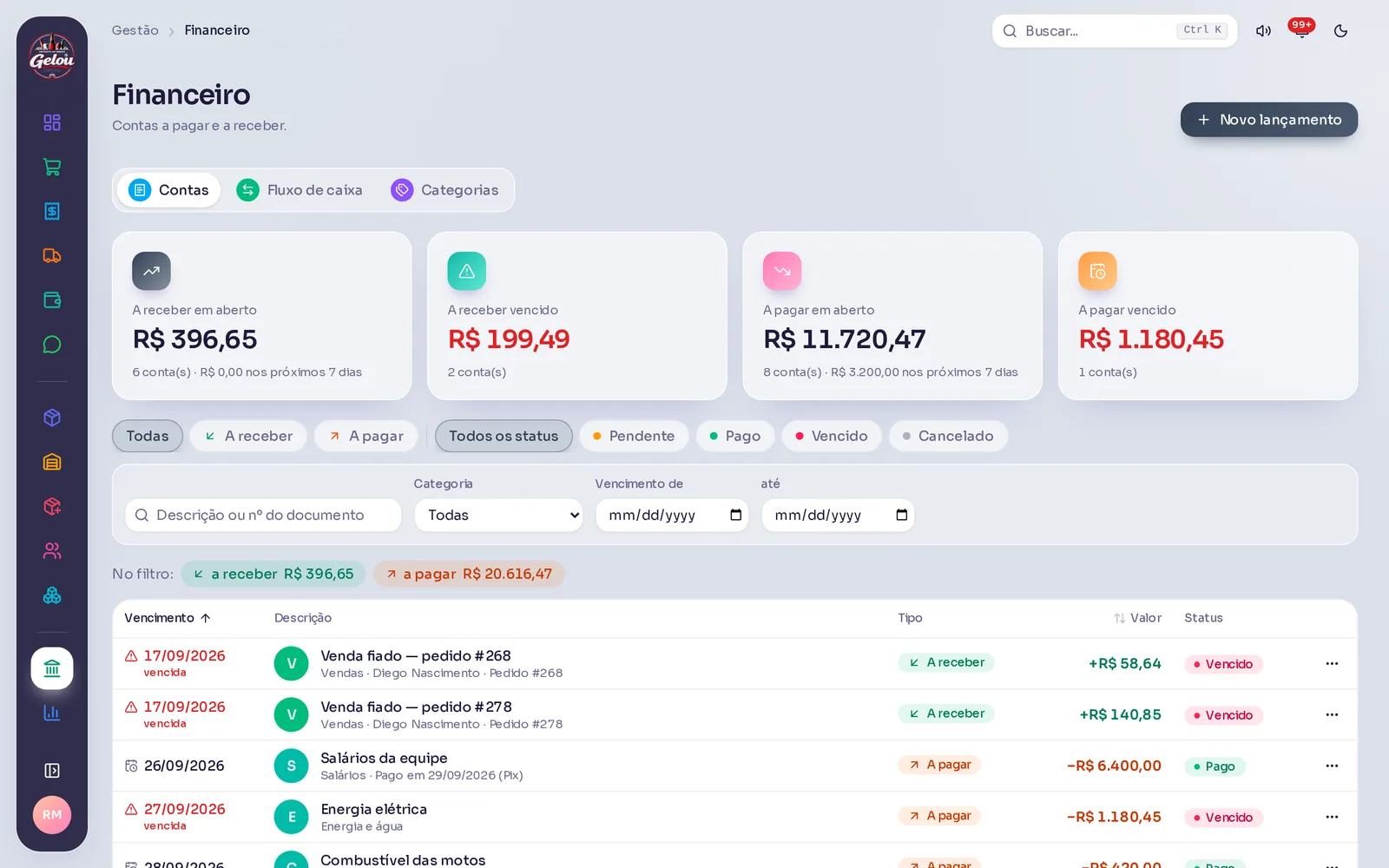
Task: Open the bar chart reports sidebar icon
Action: [x=52, y=713]
